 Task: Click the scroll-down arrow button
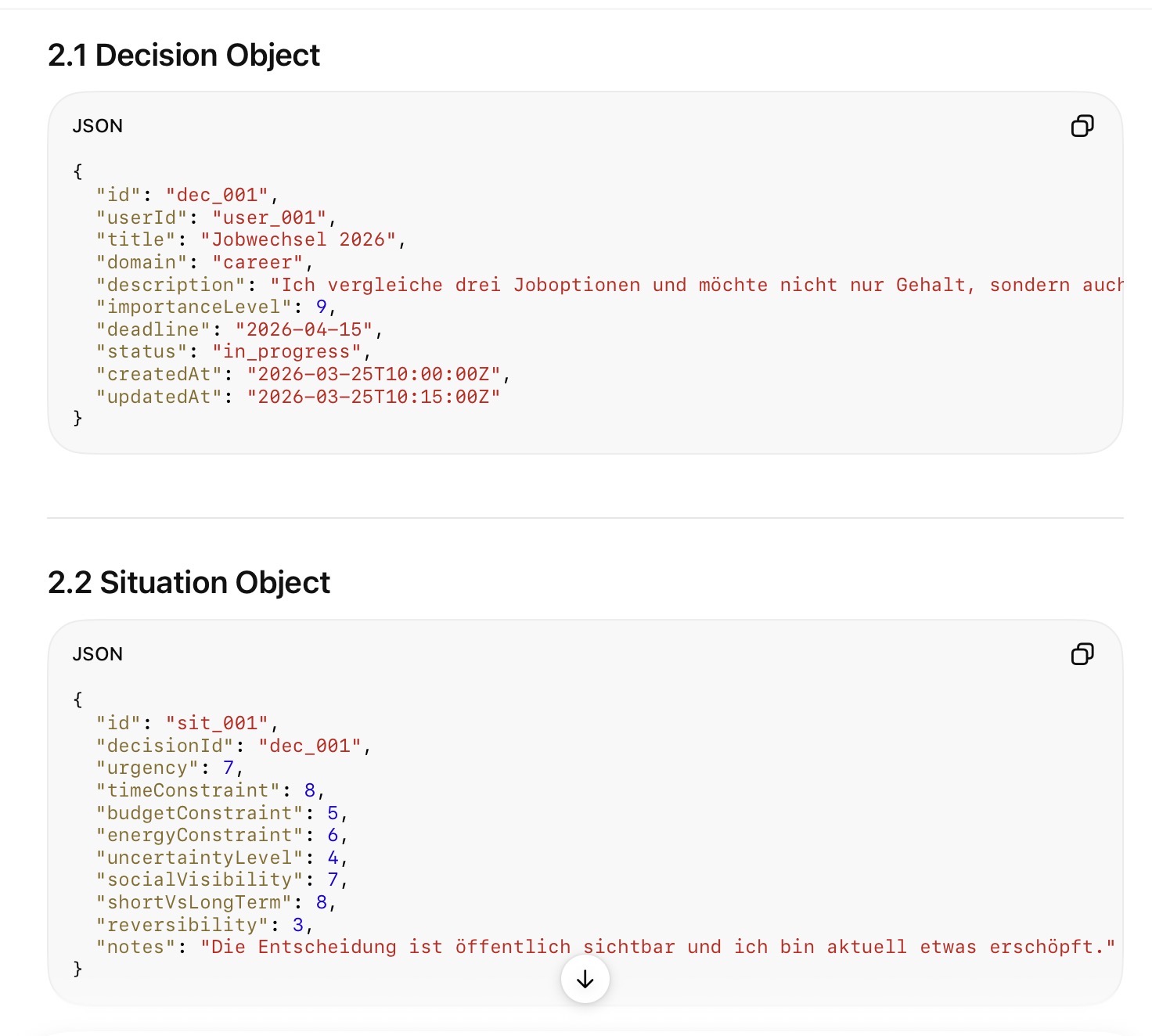(585, 979)
